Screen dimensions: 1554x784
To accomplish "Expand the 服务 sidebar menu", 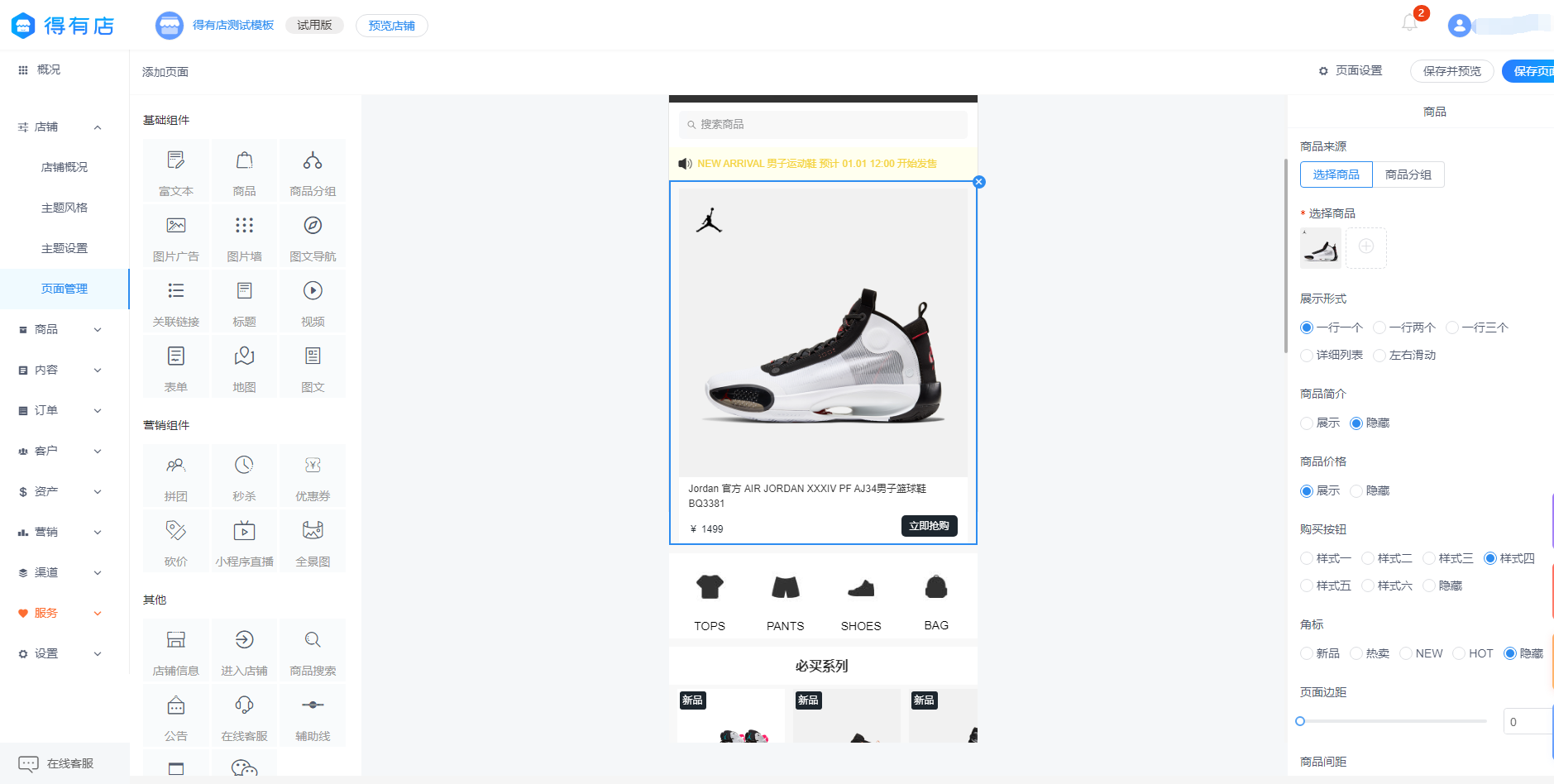I will click(x=65, y=613).
